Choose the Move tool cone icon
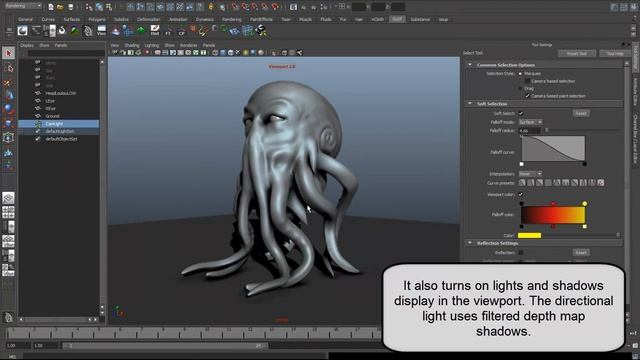The image size is (640, 360). click(x=9, y=96)
